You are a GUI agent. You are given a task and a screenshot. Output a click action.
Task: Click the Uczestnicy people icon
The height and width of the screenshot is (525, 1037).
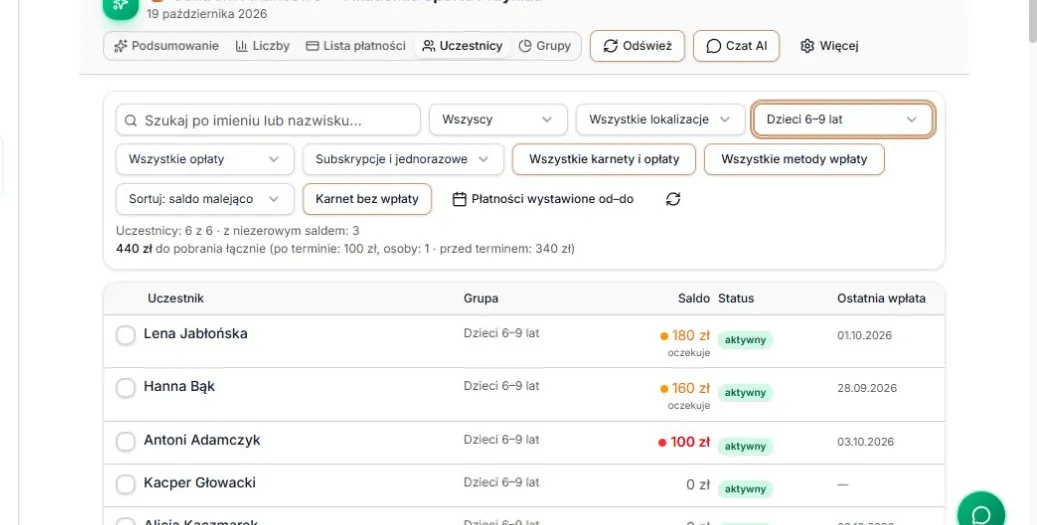(x=429, y=46)
